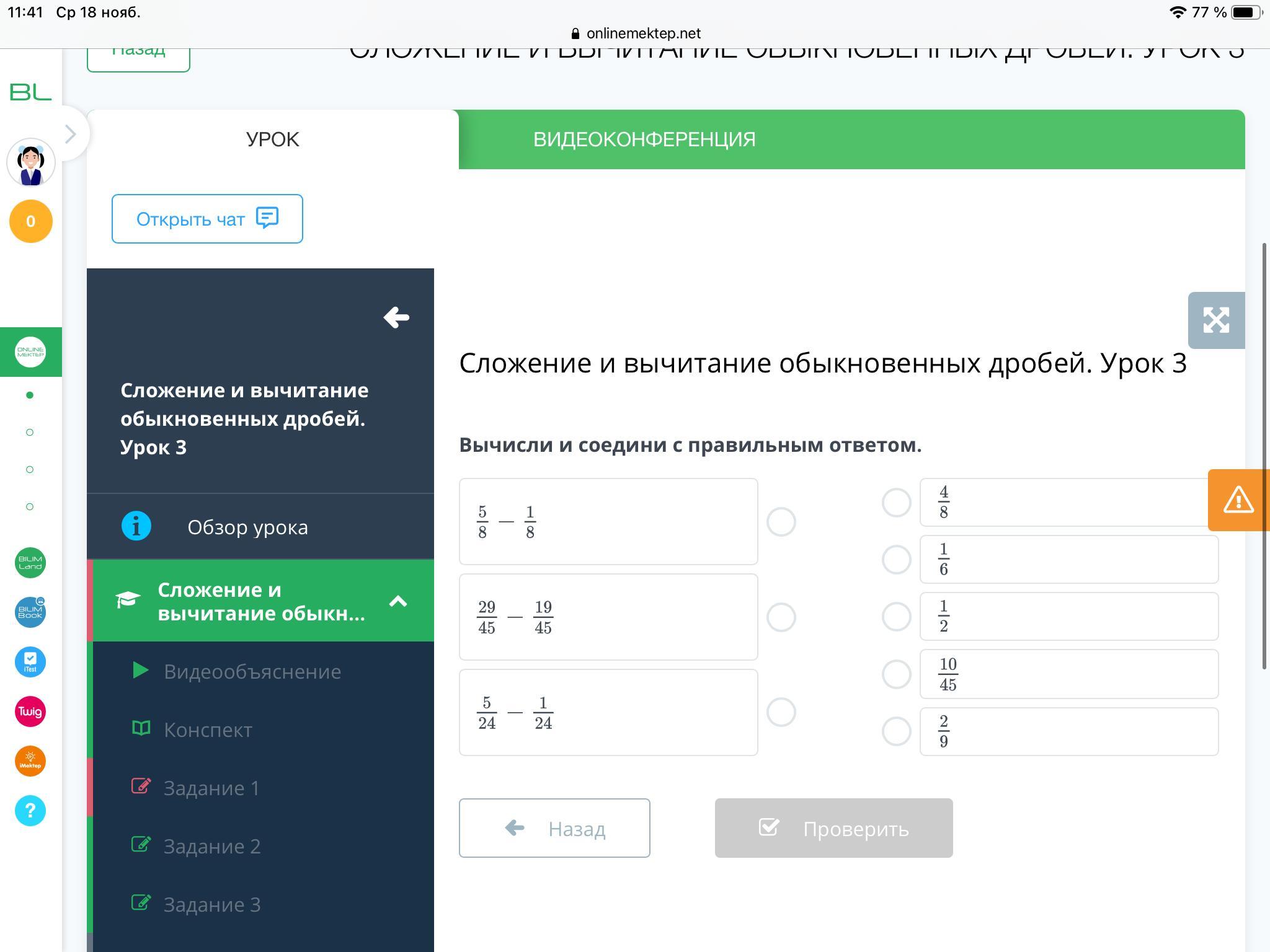This screenshot has height=952, width=1270.
Task: Open Обзор урока menu item
Action: pyautogui.click(x=247, y=527)
